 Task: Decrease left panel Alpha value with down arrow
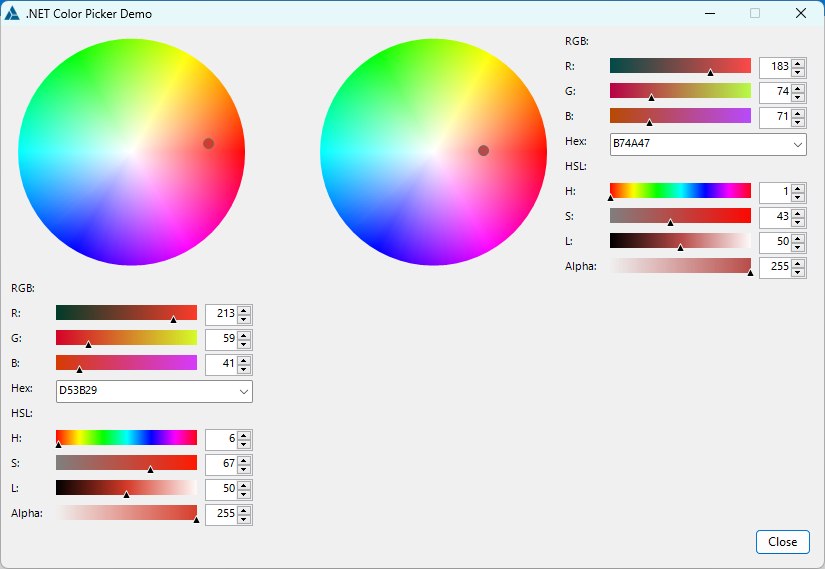pos(244,520)
